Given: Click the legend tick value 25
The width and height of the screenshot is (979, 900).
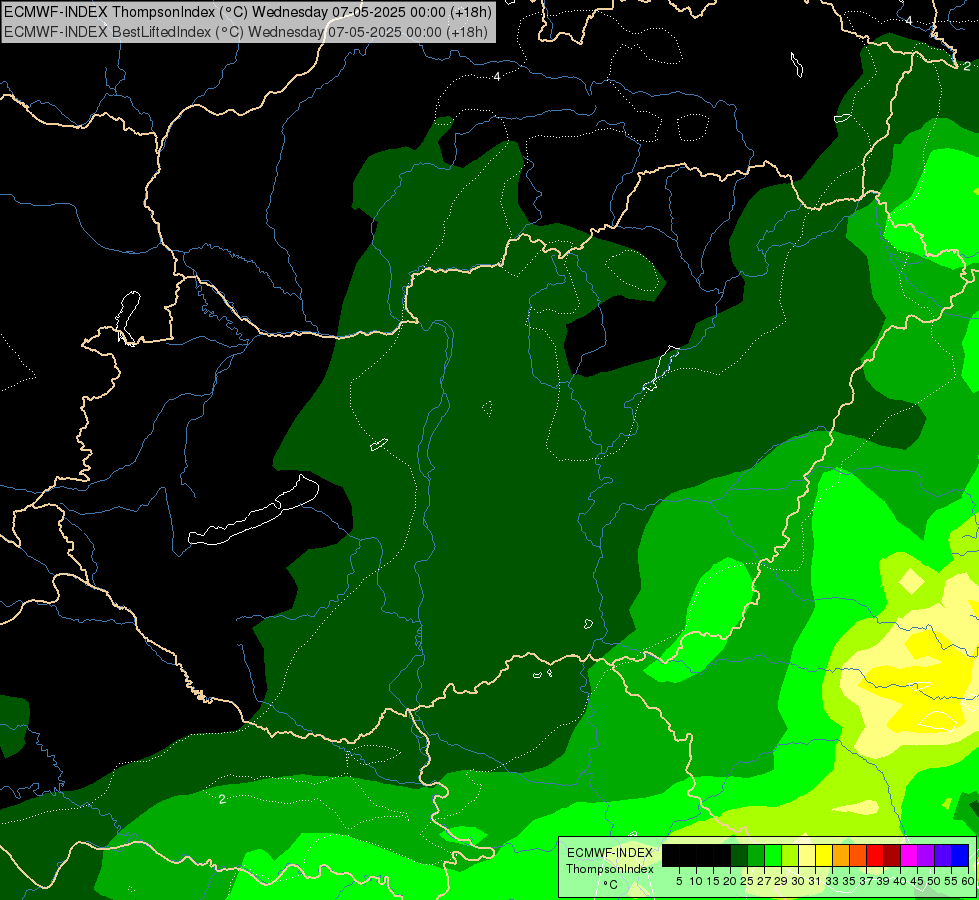Looking at the screenshot, I should pos(747,881).
